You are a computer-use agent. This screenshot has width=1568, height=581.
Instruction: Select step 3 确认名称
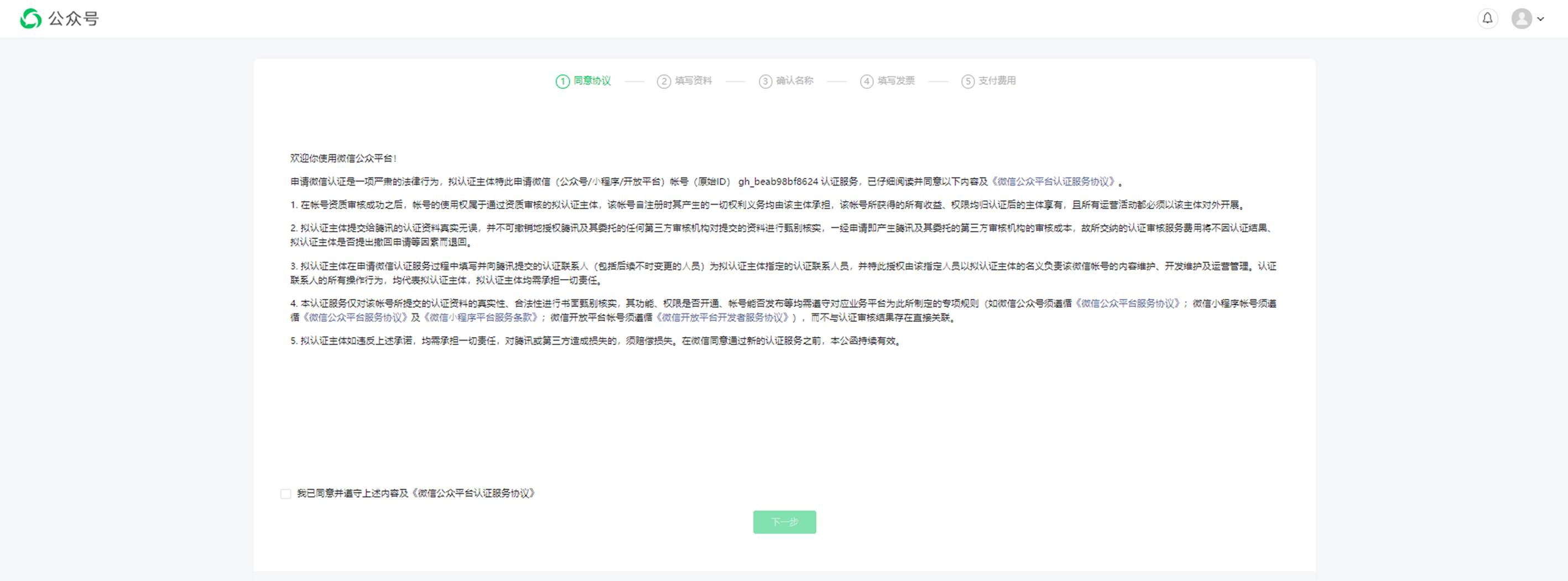point(786,81)
